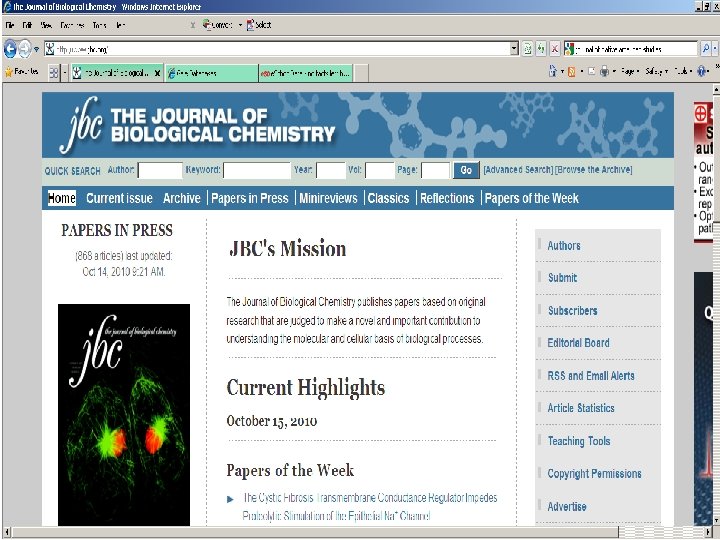720x540 pixels.
Task: Open the Favorites menu
Action: click(72, 25)
